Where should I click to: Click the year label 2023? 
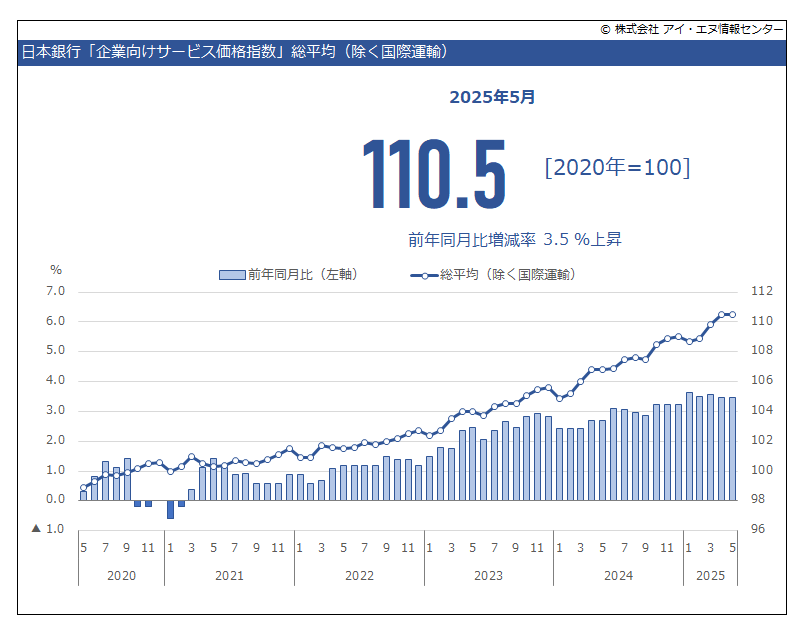(488, 576)
